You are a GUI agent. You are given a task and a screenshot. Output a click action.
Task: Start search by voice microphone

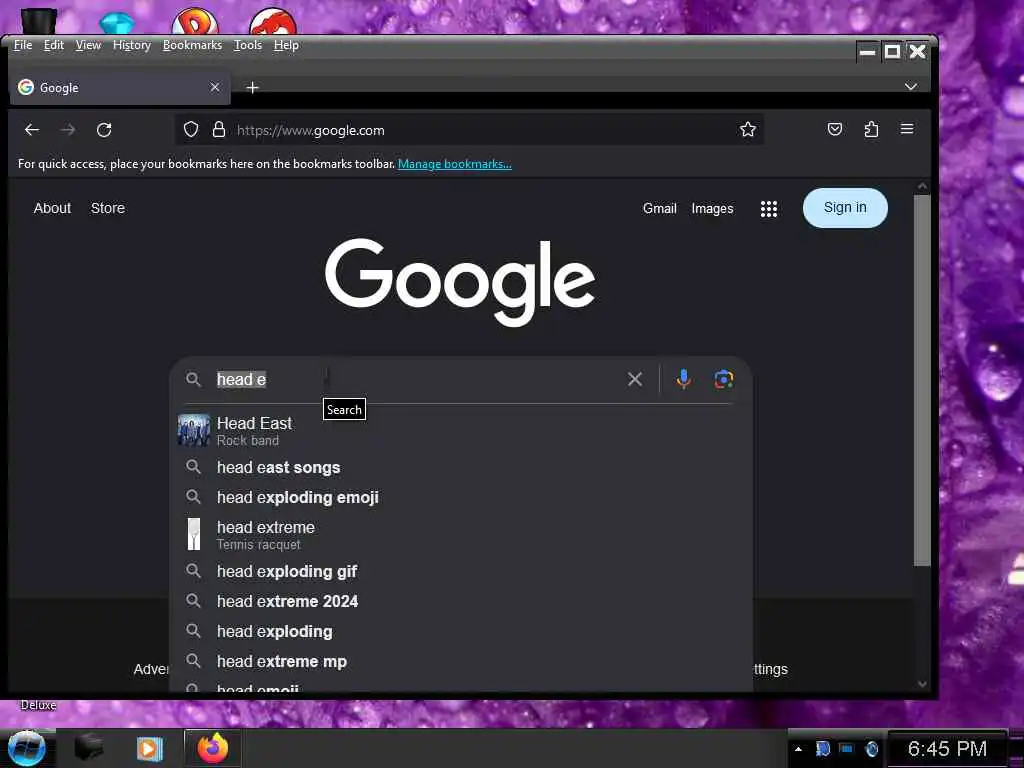tap(683, 379)
